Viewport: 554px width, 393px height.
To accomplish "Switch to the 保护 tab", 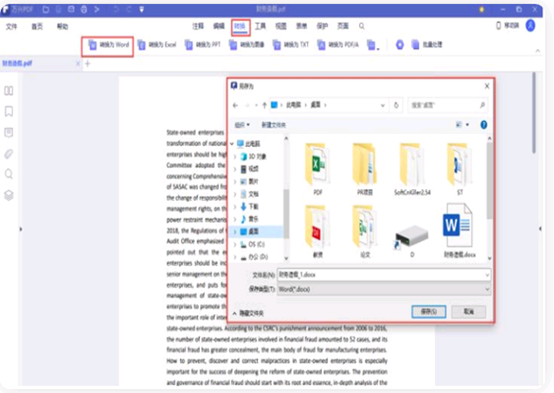I will pyautogui.click(x=322, y=26).
